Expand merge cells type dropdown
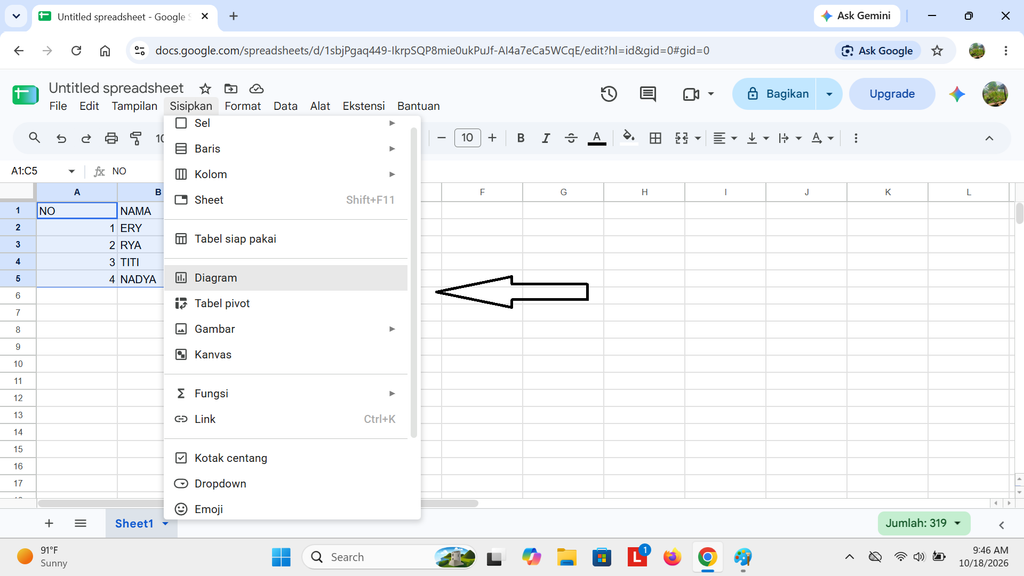The width and height of the screenshot is (1024, 576). coord(697,138)
